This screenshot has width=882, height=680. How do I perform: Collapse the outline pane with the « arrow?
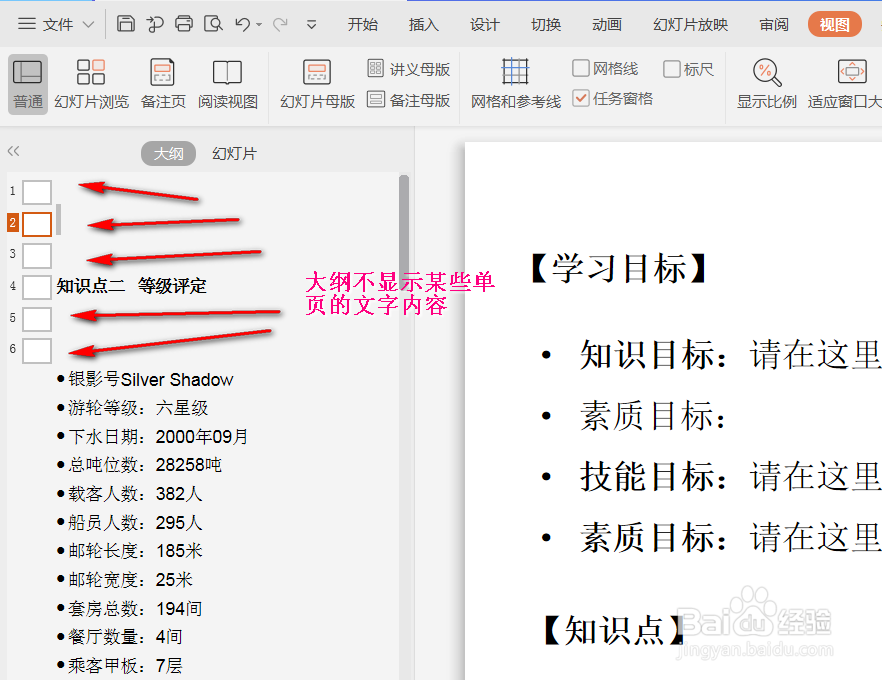coord(13,150)
